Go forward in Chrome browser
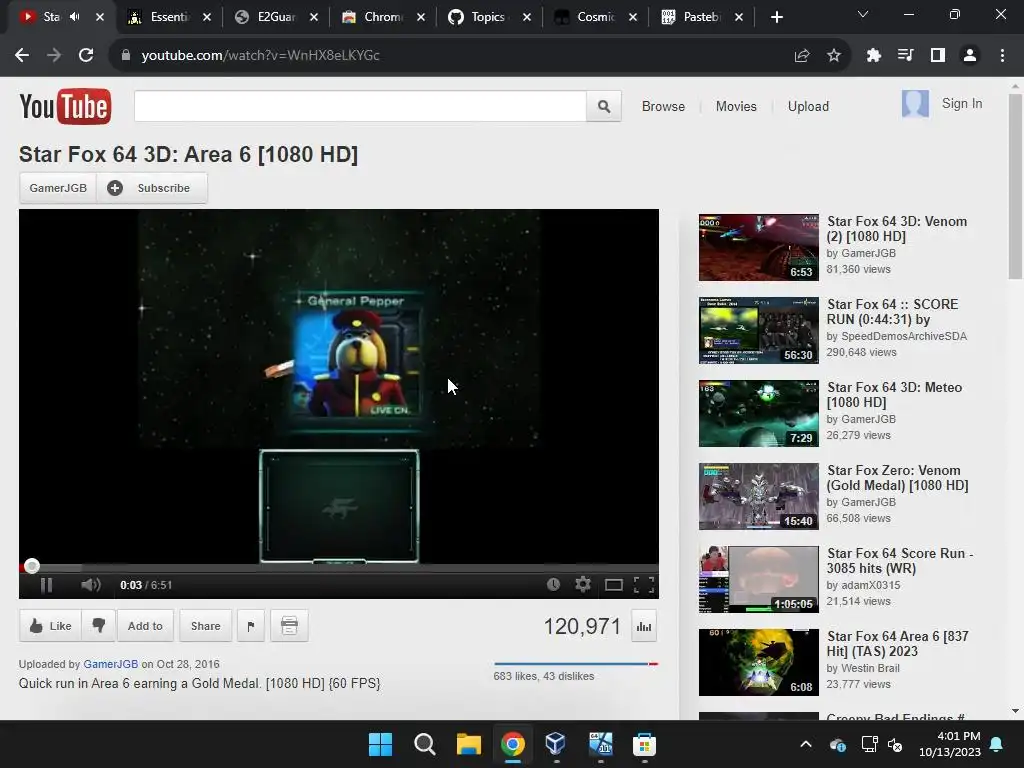The height and width of the screenshot is (768, 1024). [x=54, y=56]
